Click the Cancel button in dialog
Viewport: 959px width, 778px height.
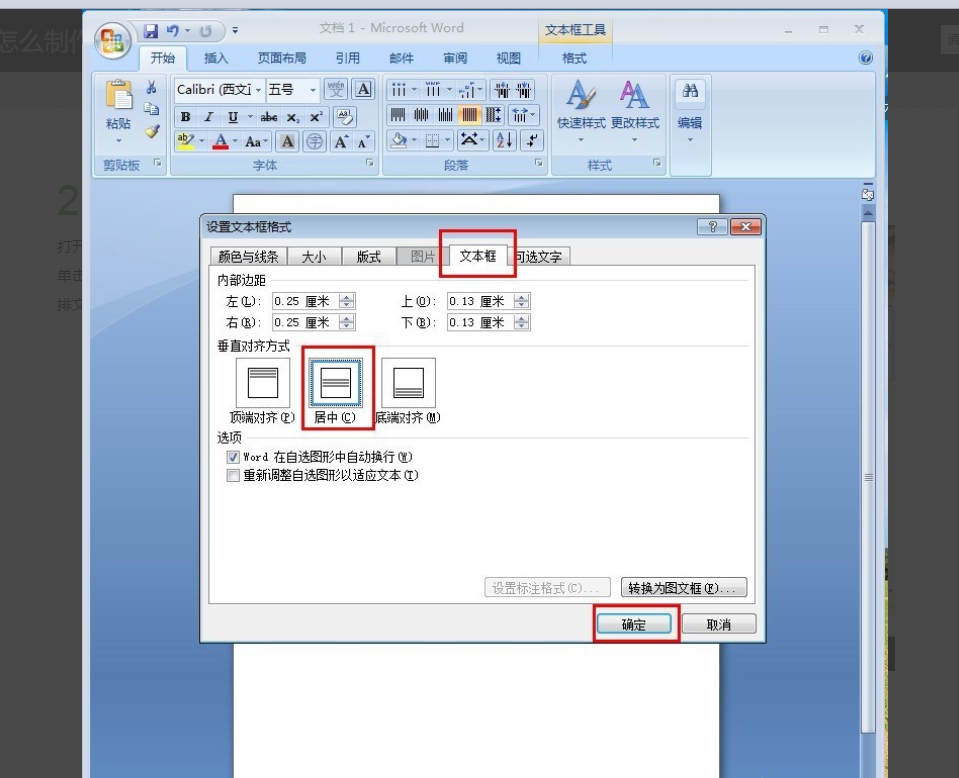[719, 624]
